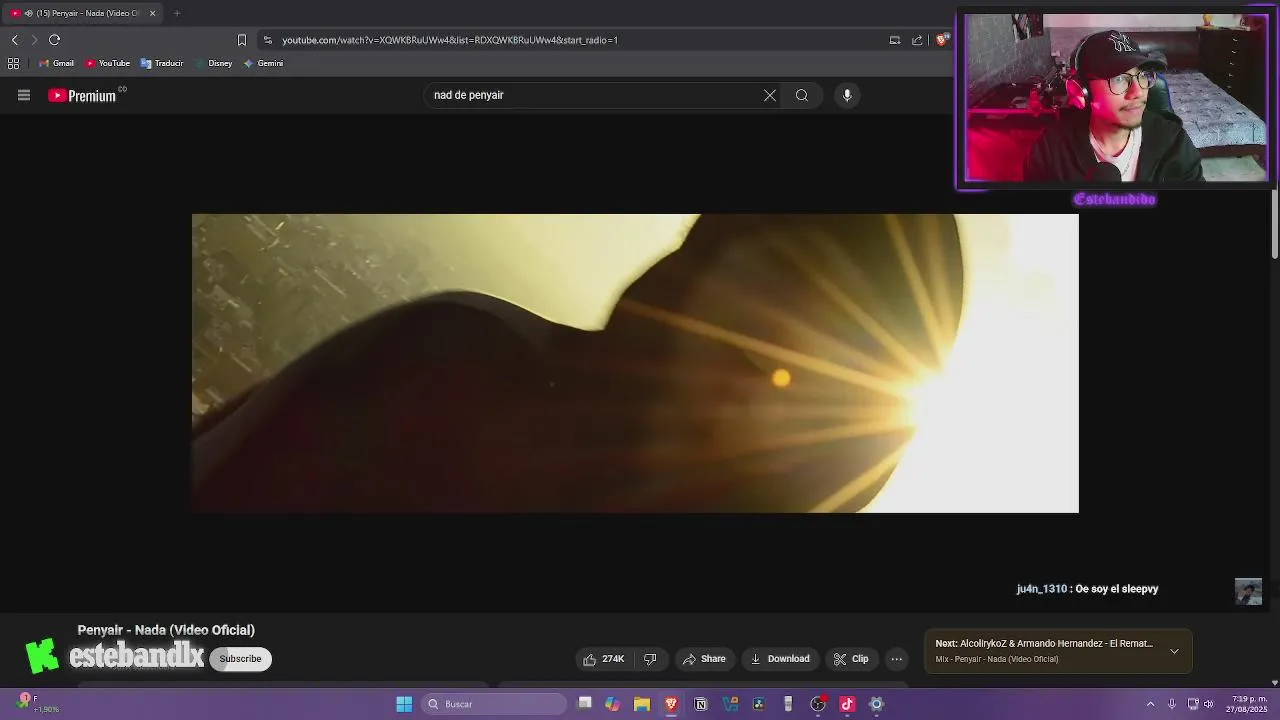
Task: Share the video
Action: (x=704, y=659)
